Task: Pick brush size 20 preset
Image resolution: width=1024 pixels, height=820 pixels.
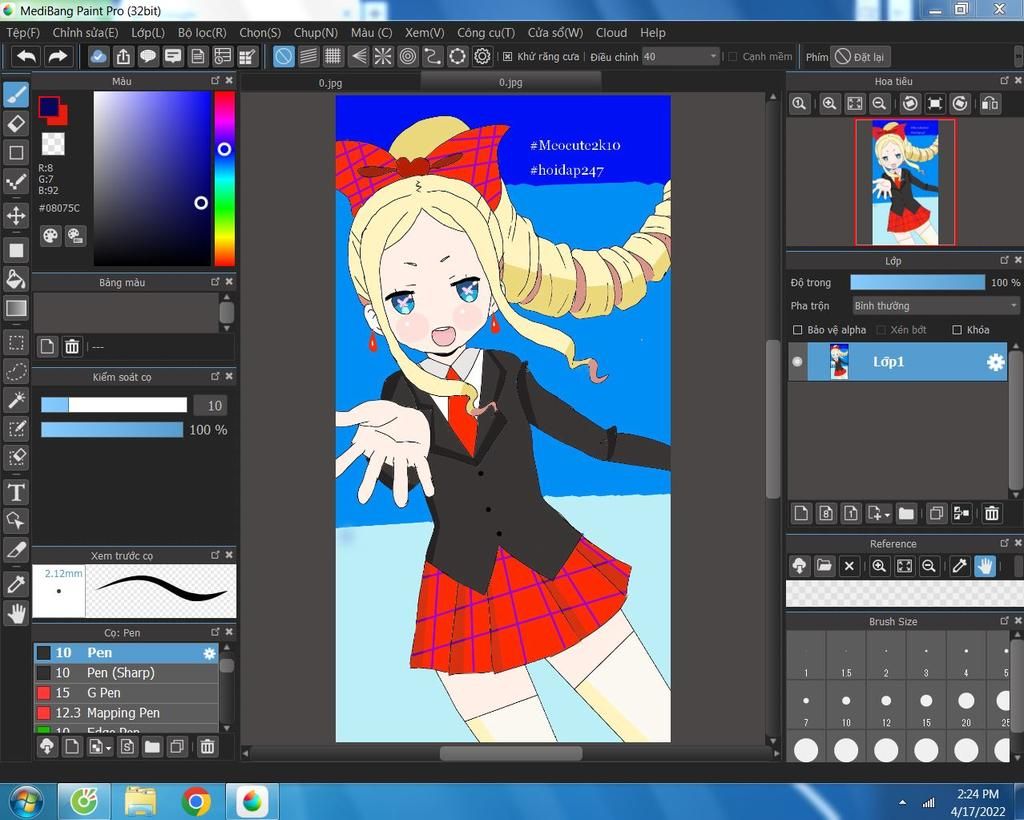Action: click(966, 706)
